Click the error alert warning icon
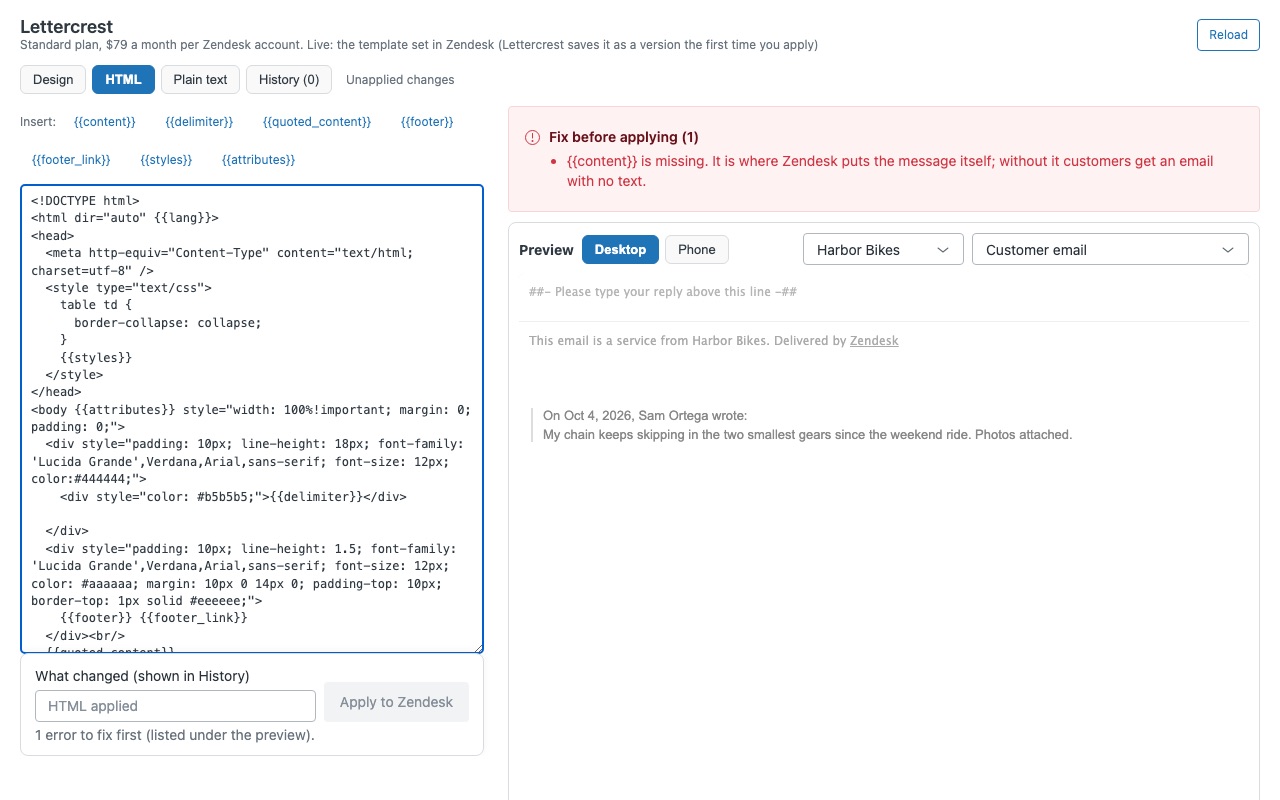This screenshot has height=800, width=1280. coord(532,137)
